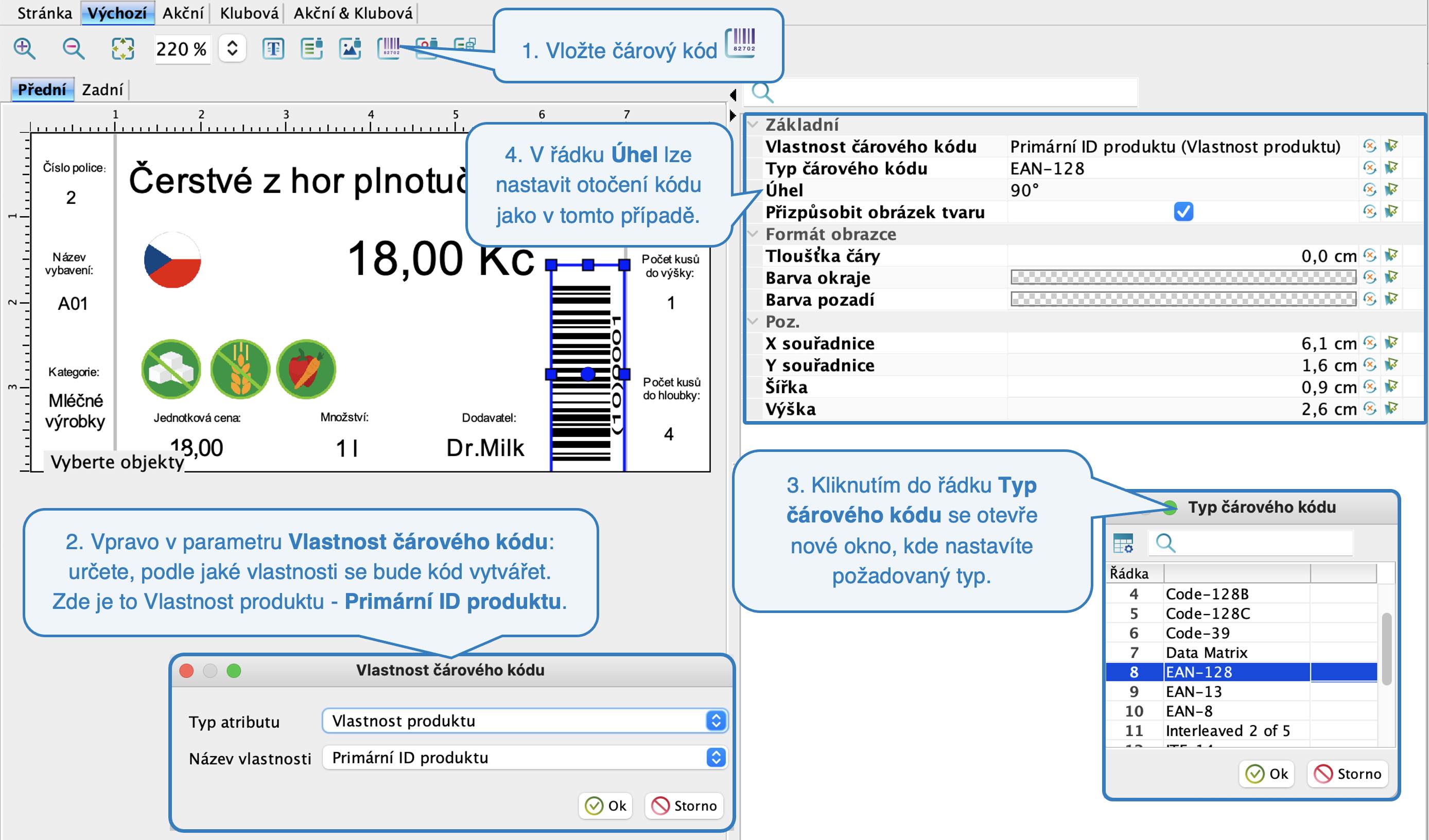
Task: Insert a barcode from toolbar
Action: point(390,48)
